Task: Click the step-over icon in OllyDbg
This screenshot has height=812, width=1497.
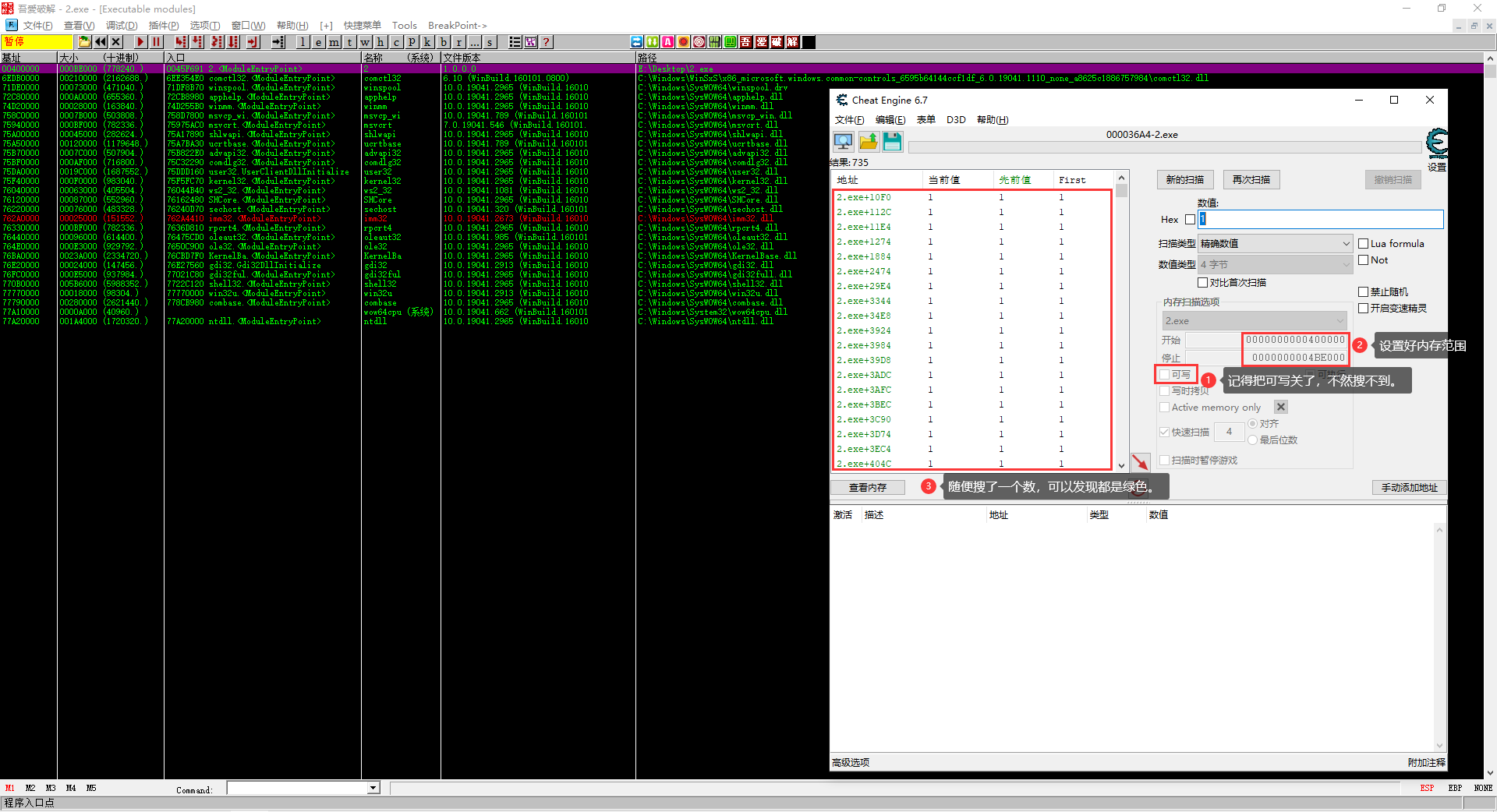Action: [x=197, y=42]
